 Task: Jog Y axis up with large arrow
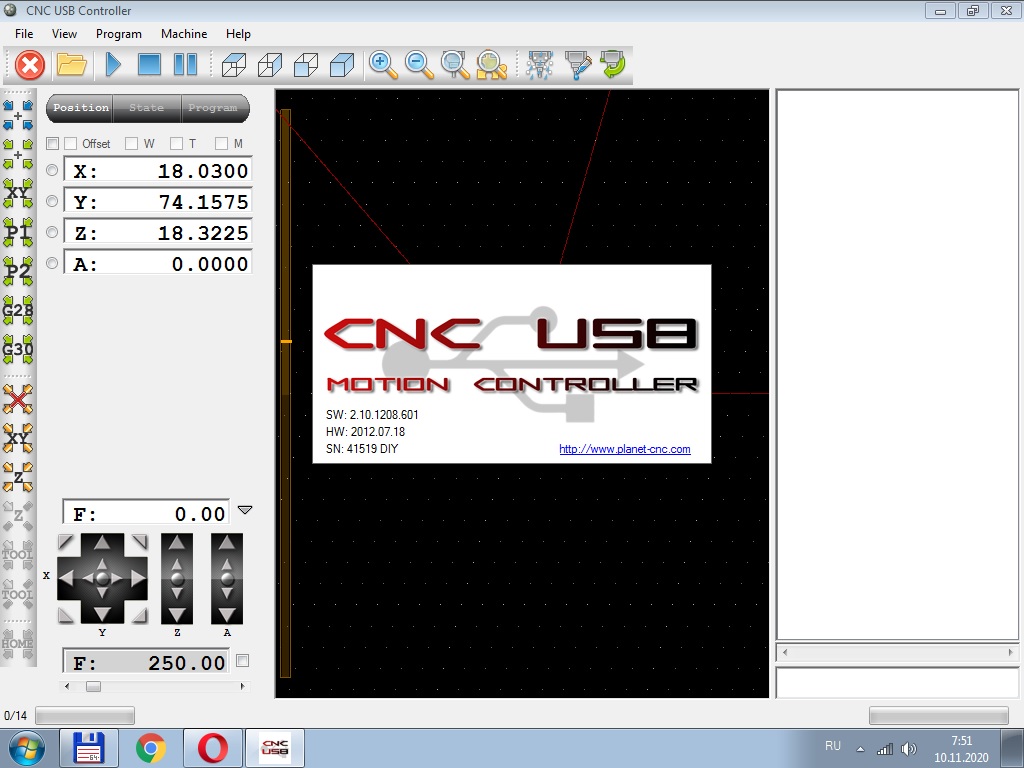pyautogui.click(x=102, y=543)
